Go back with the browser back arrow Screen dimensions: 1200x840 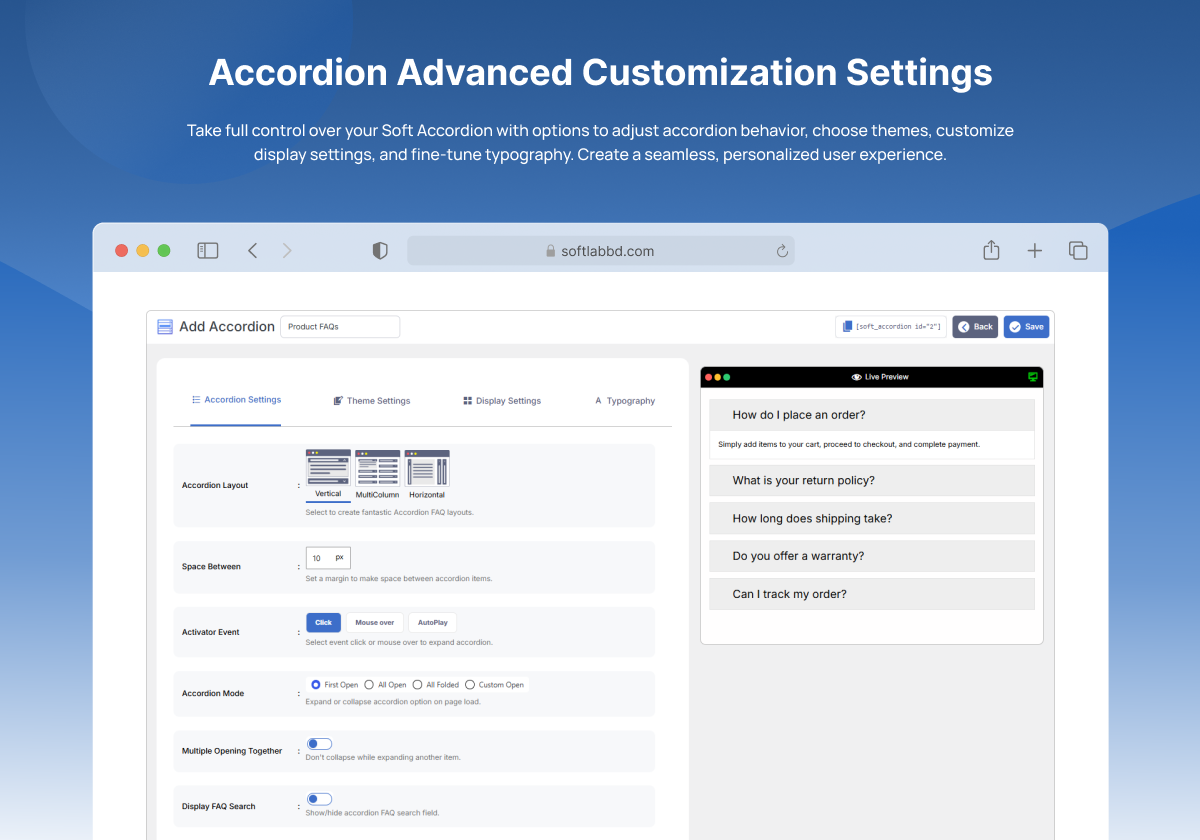click(x=252, y=251)
